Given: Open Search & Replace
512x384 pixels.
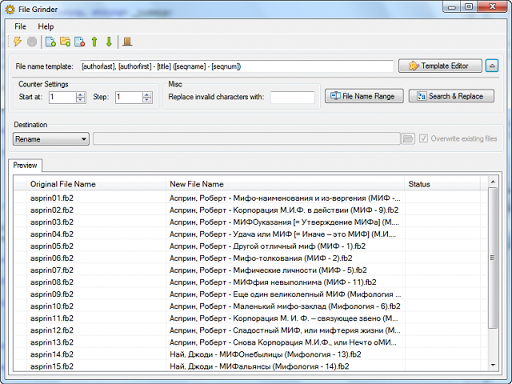Looking at the screenshot, I should [x=451, y=96].
